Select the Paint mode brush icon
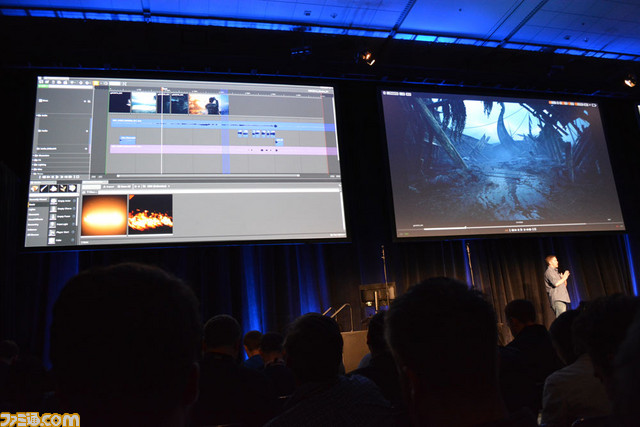Screen dimensions: 640x427 pos(44,188)
